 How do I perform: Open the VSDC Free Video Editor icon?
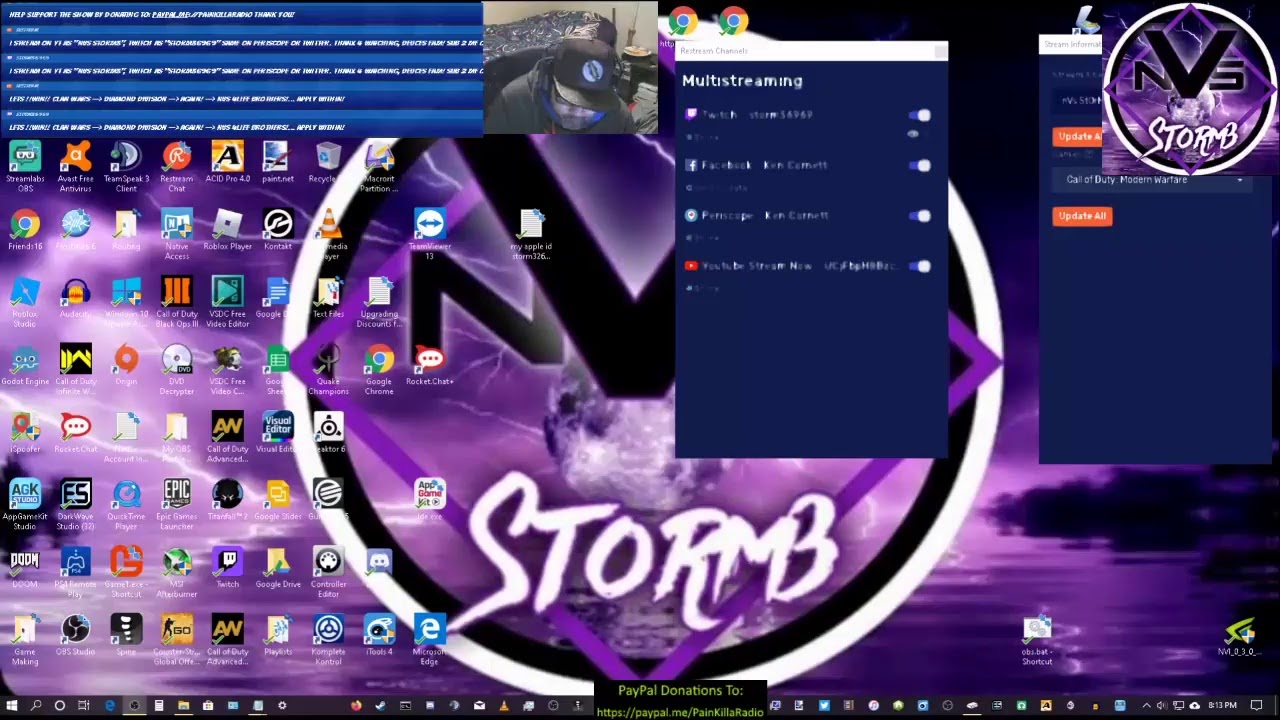[x=227, y=303]
